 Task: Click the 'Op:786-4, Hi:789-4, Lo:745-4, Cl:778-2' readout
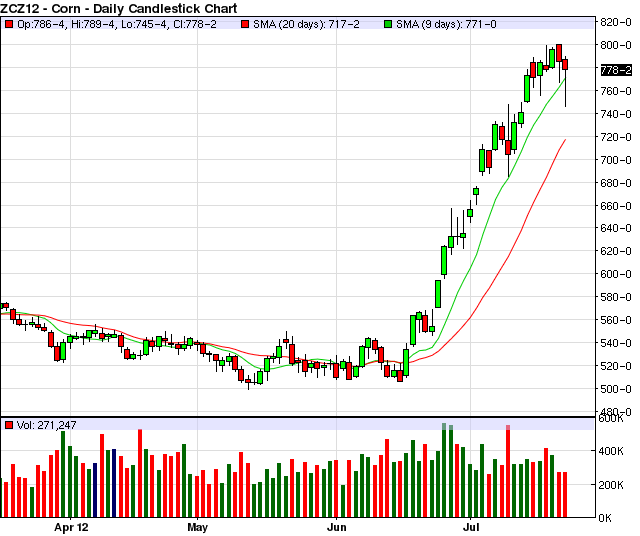click(x=117, y=24)
